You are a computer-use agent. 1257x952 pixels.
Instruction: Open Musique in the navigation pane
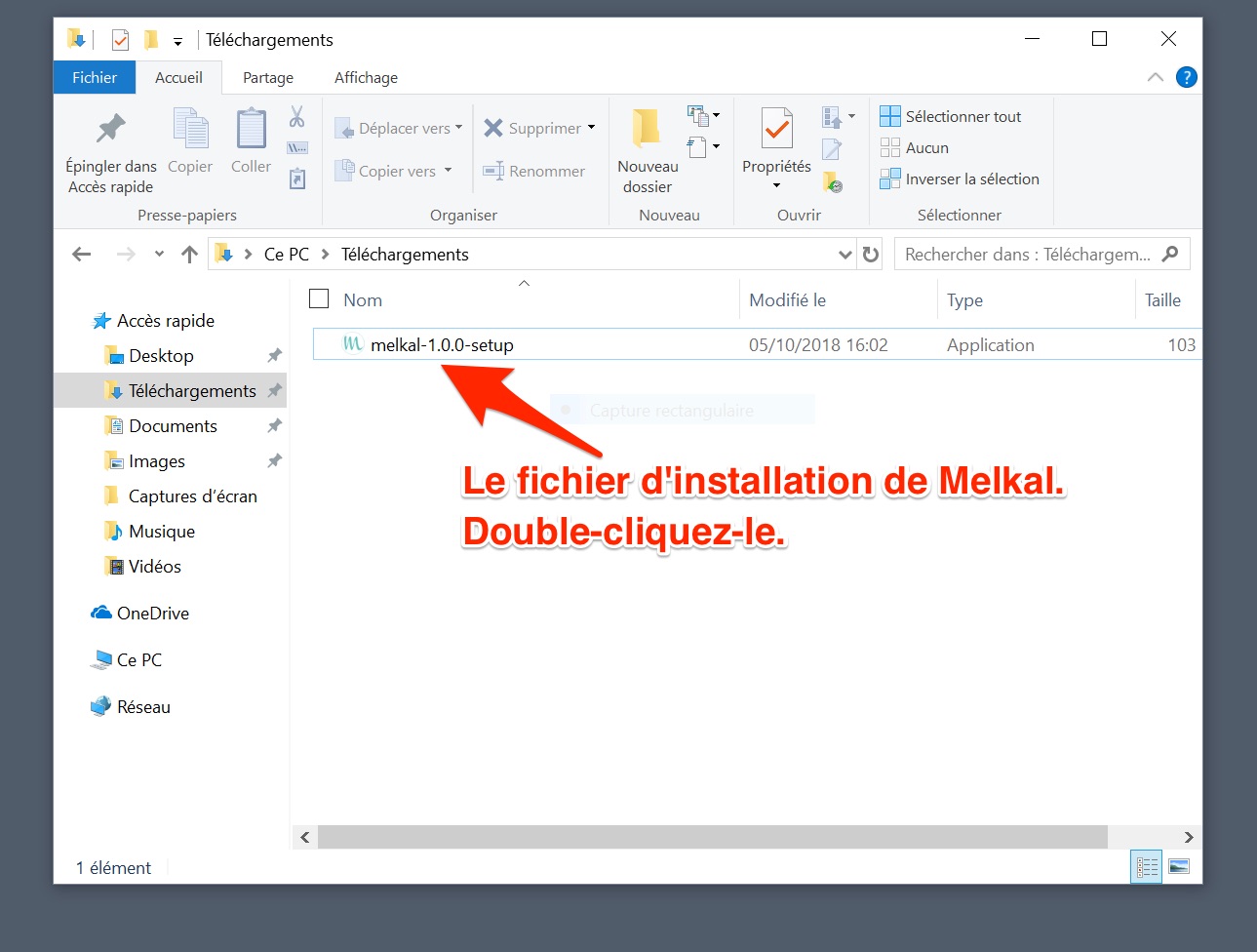[x=161, y=532]
